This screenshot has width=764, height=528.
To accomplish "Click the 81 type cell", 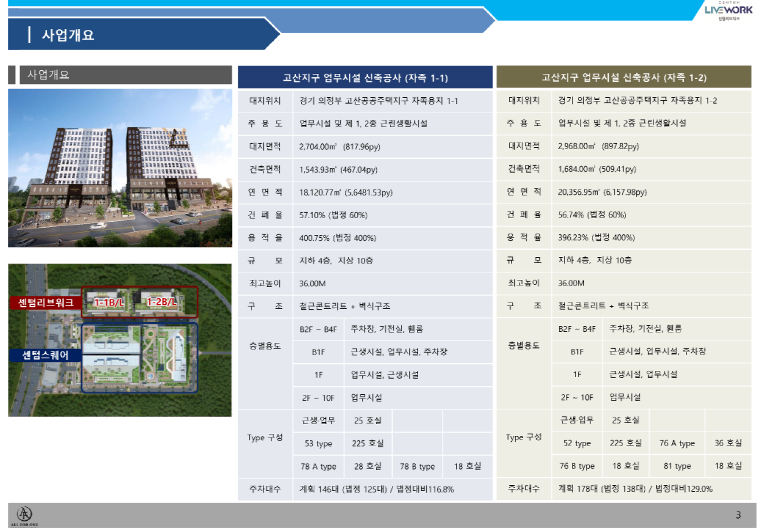I will pos(677,466).
